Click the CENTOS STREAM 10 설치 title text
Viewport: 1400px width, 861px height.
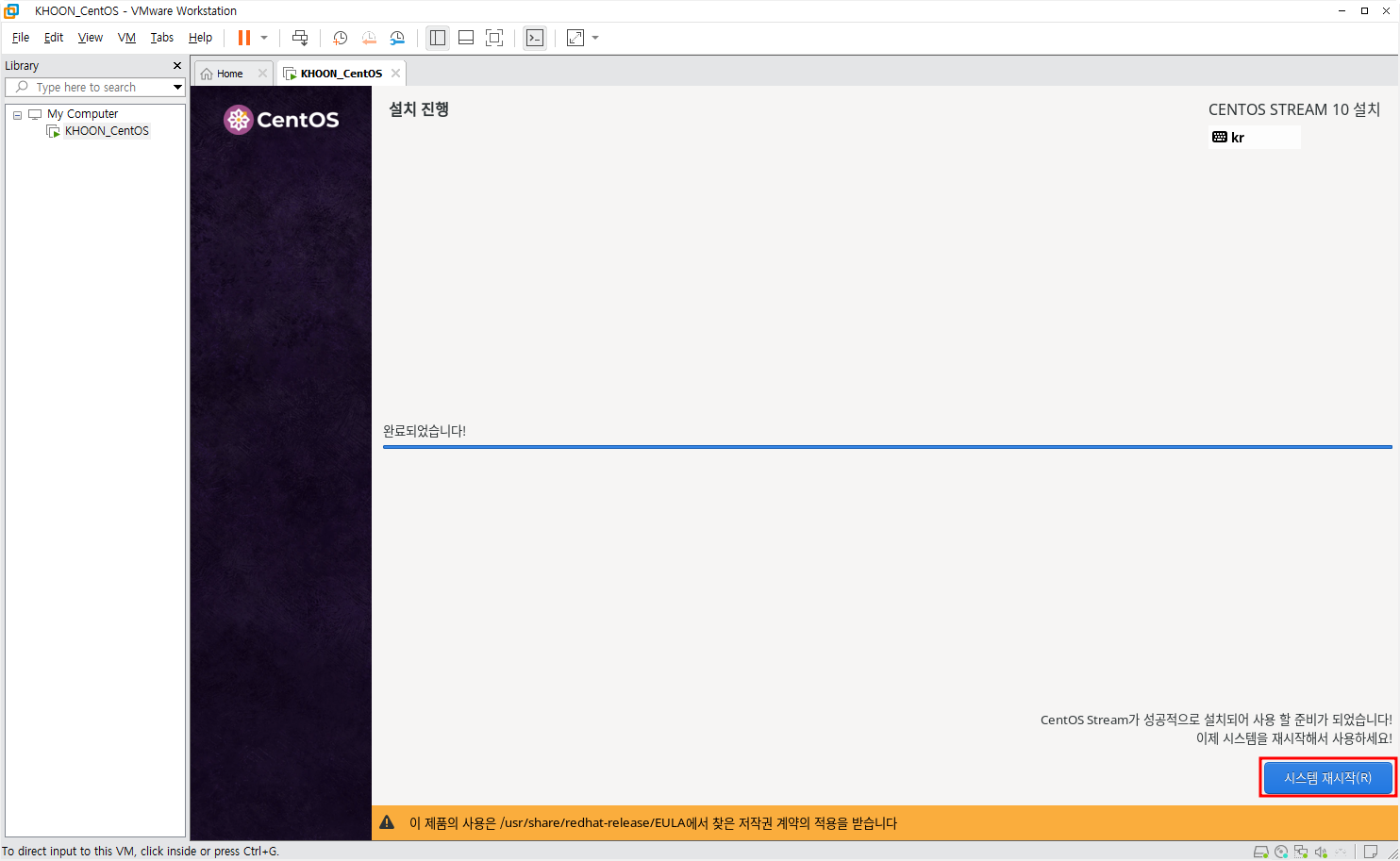[x=1294, y=109]
